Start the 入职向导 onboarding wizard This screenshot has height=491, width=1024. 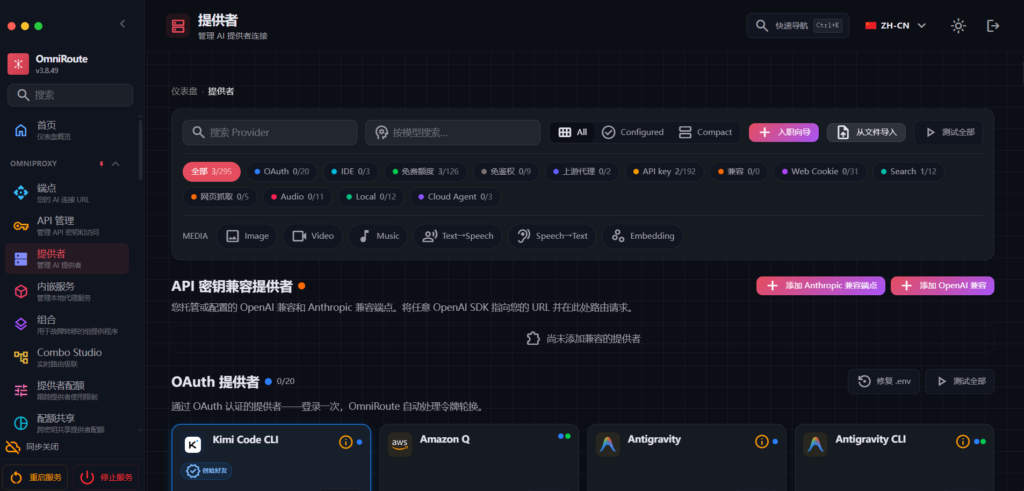tap(784, 132)
